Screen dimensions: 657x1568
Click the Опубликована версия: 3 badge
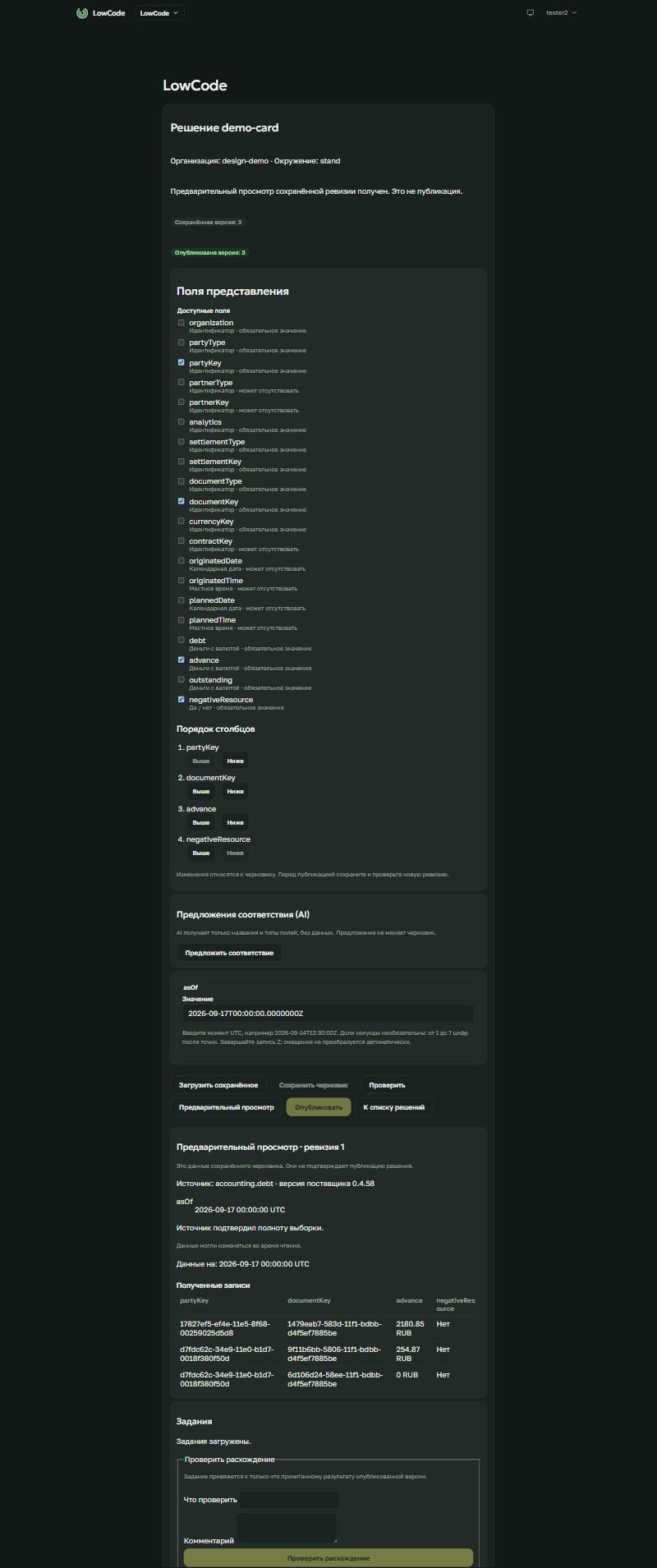[x=210, y=253]
